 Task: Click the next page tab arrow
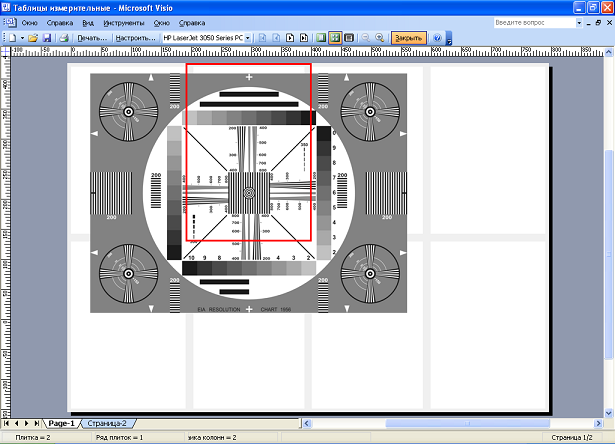click(x=26, y=423)
